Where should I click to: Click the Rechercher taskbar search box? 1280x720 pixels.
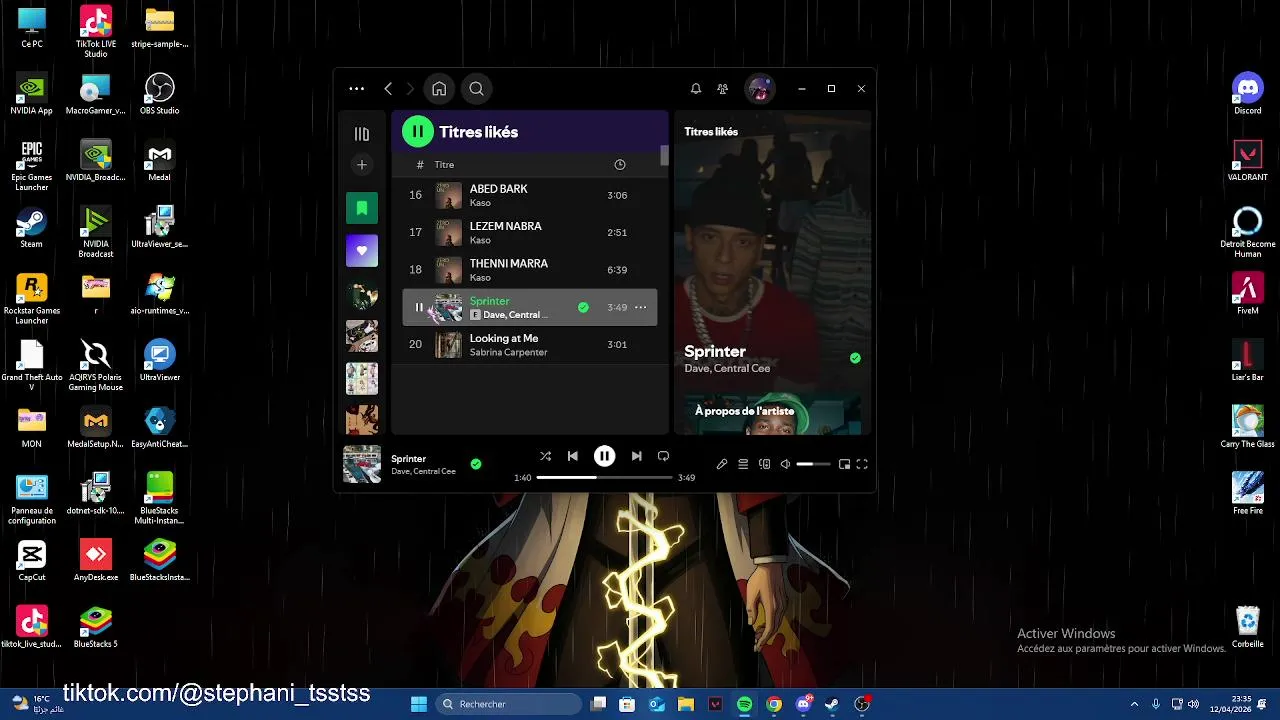click(508, 704)
